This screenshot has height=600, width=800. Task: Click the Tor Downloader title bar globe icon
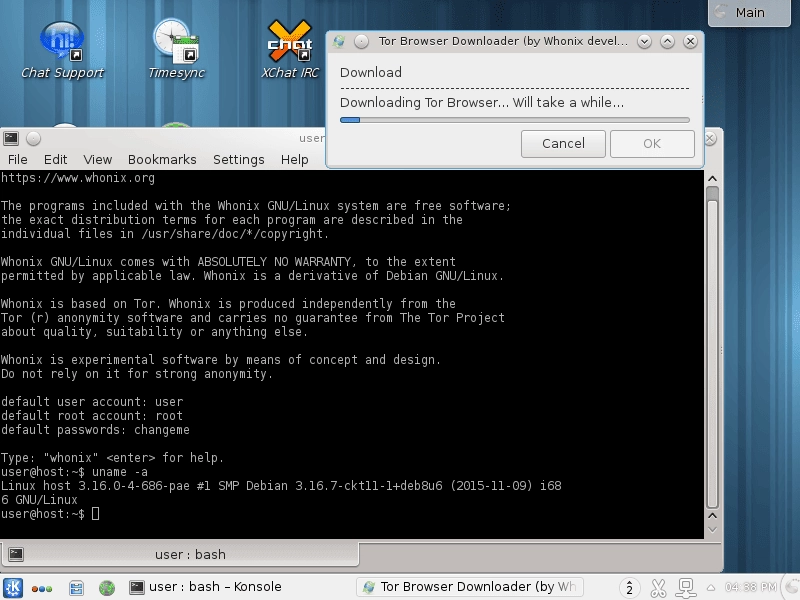pos(339,41)
